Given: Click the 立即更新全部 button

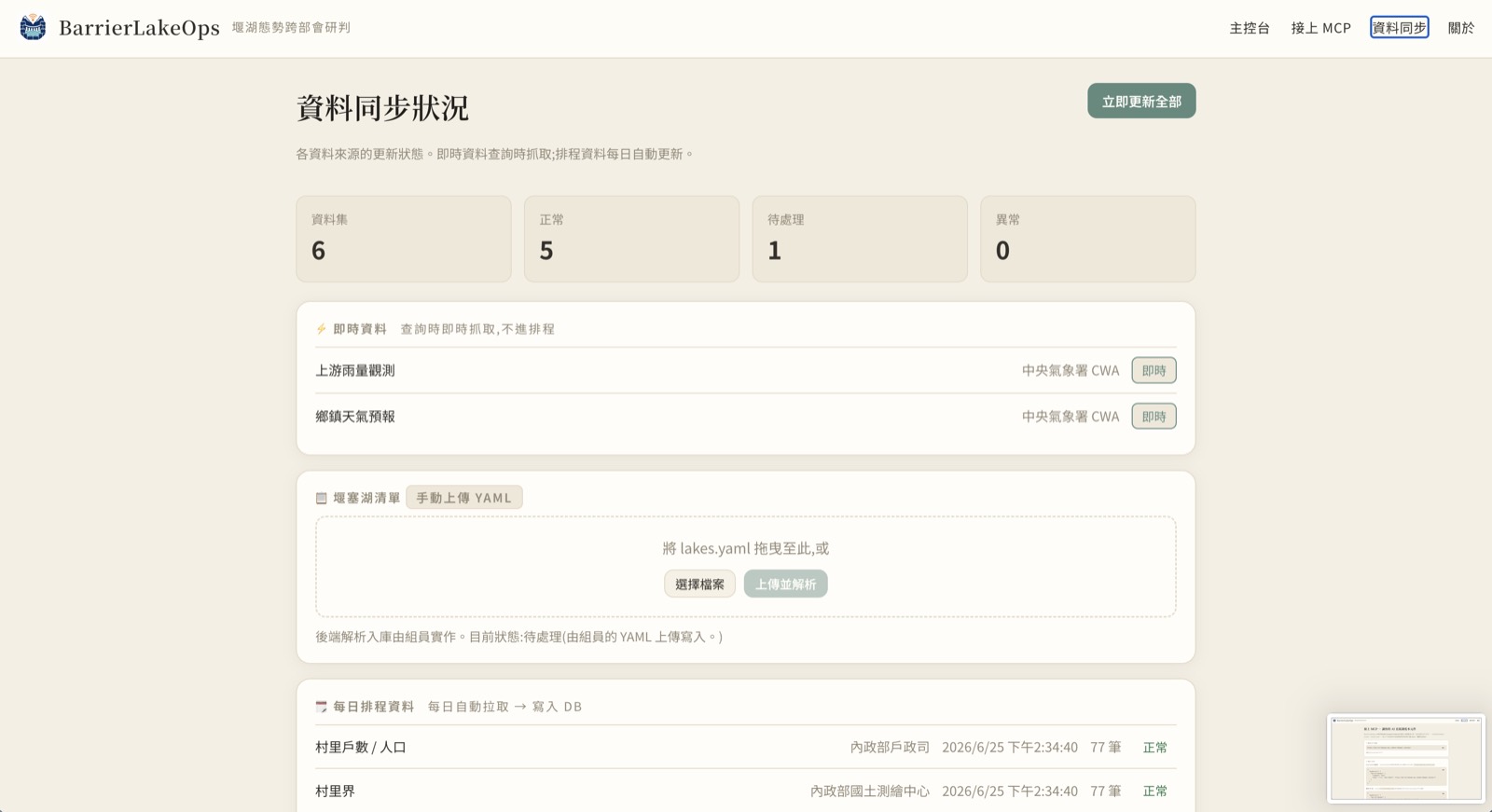Looking at the screenshot, I should [1141, 101].
